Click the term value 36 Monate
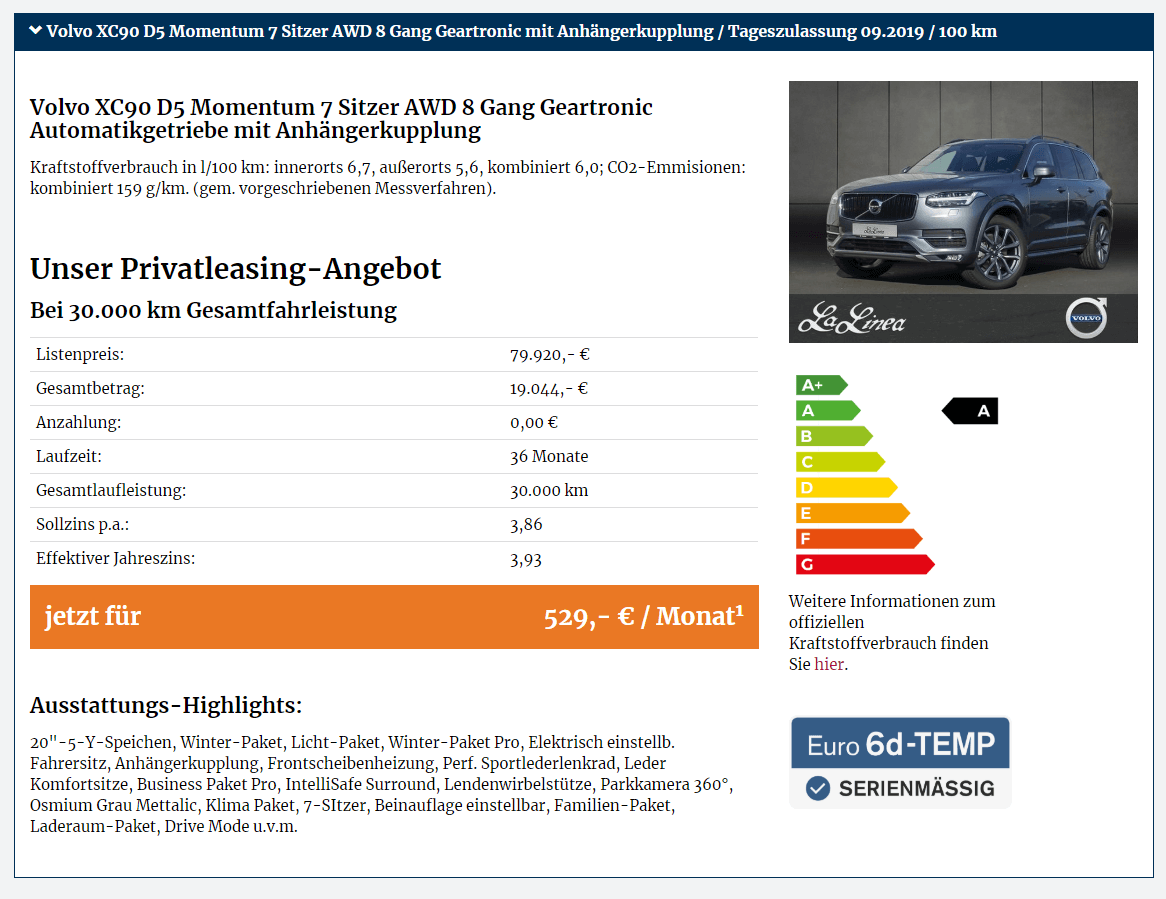This screenshot has width=1166, height=899. click(549, 457)
